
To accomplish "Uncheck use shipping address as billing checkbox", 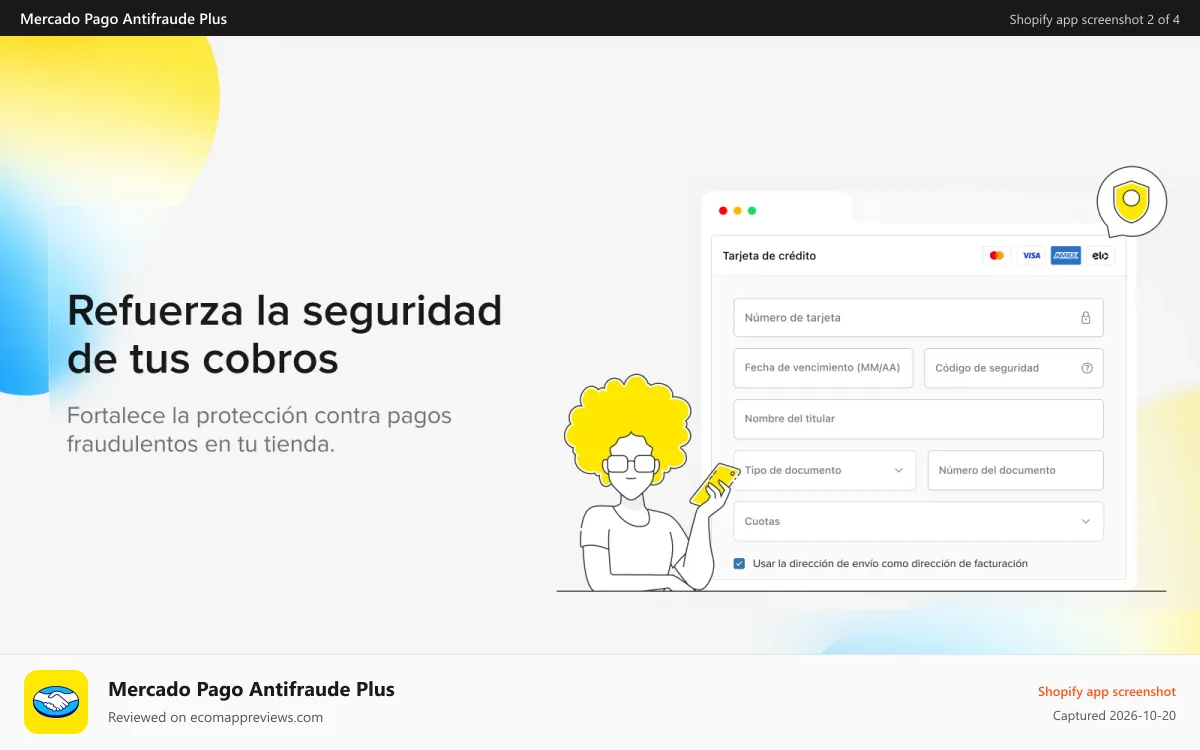I will pos(739,564).
